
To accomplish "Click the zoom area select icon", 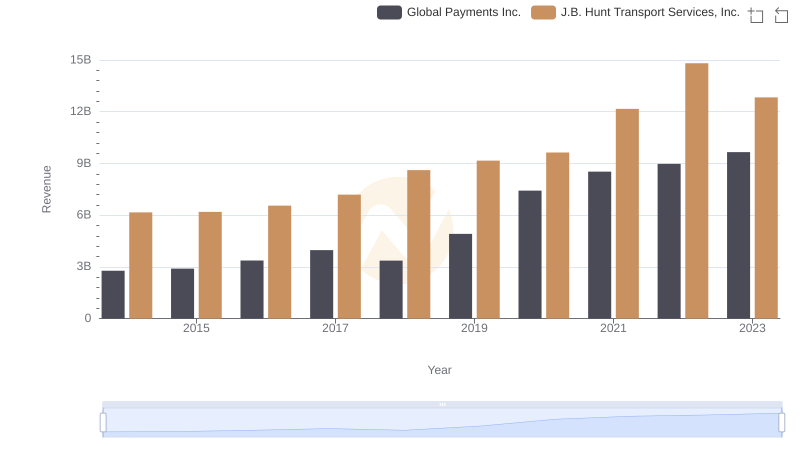I will [x=756, y=15].
